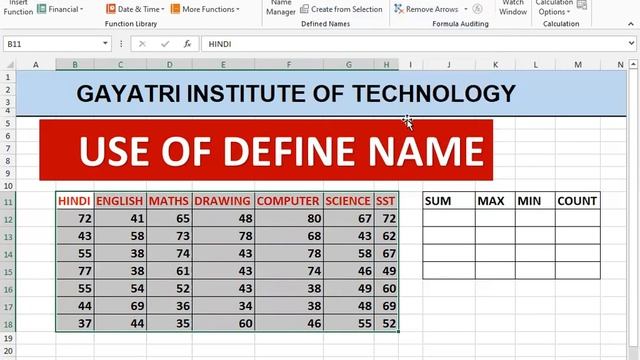Click the fx Insert Function icon
The width and height of the screenshot is (640, 360).
pos(187,44)
